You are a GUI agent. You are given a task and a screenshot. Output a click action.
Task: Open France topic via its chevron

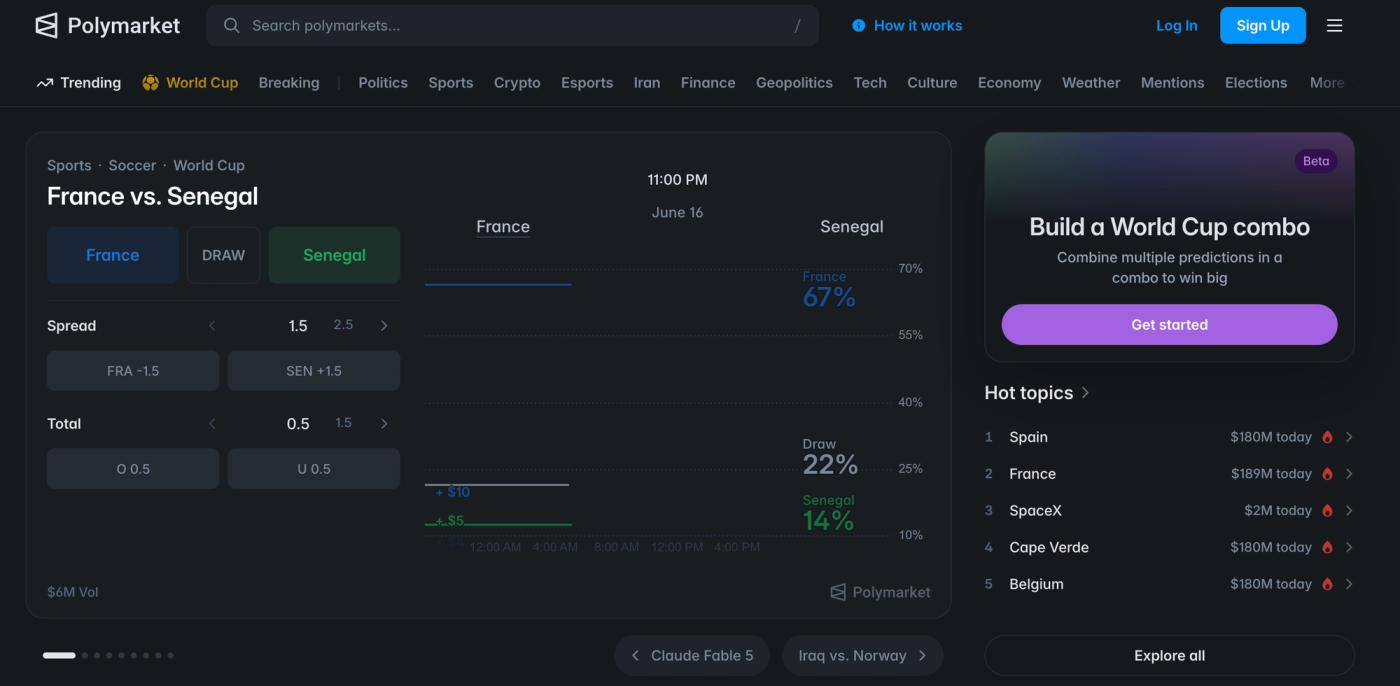click(1349, 474)
